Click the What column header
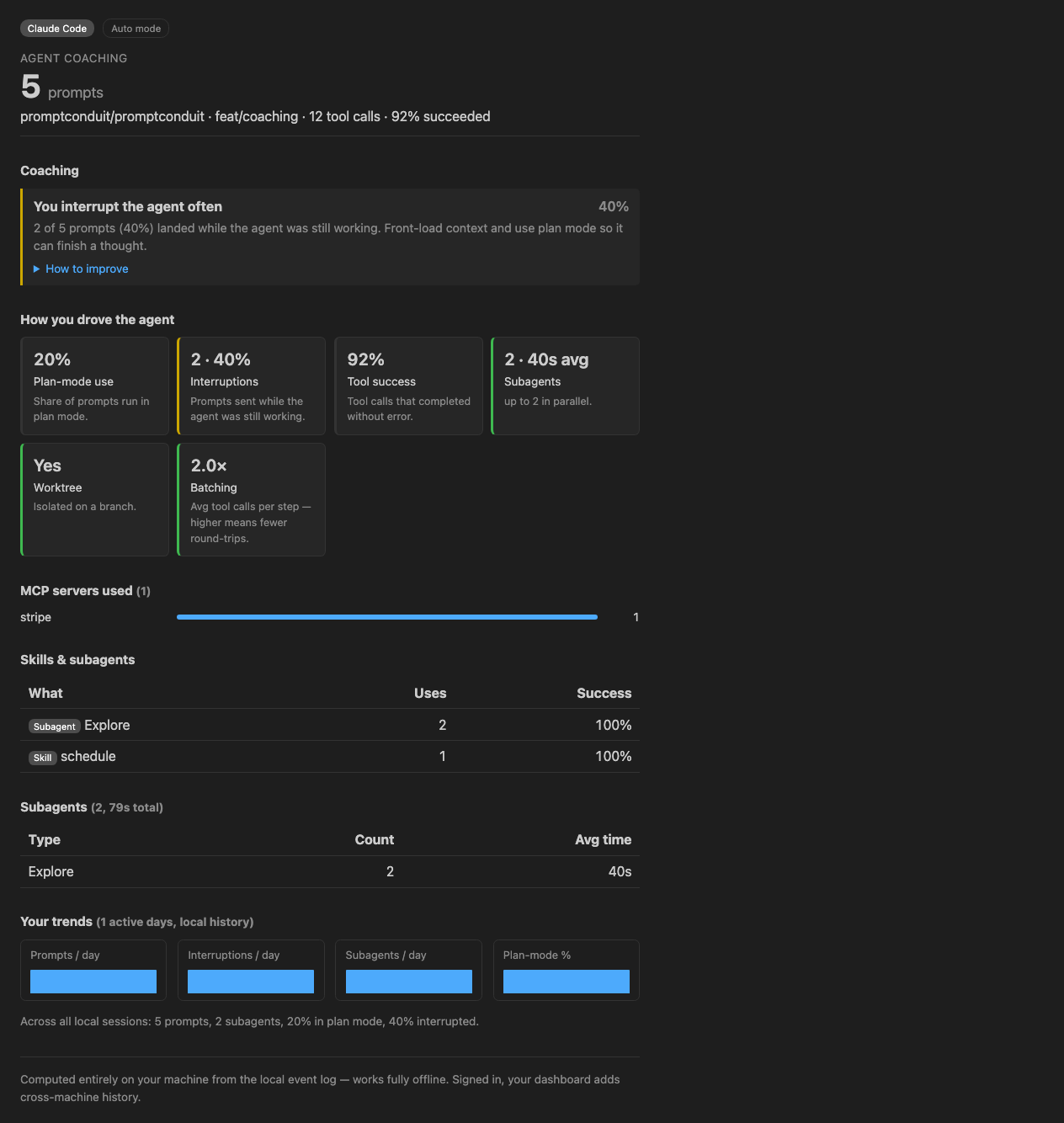Image resolution: width=1064 pixels, height=1123 pixels. (45, 693)
